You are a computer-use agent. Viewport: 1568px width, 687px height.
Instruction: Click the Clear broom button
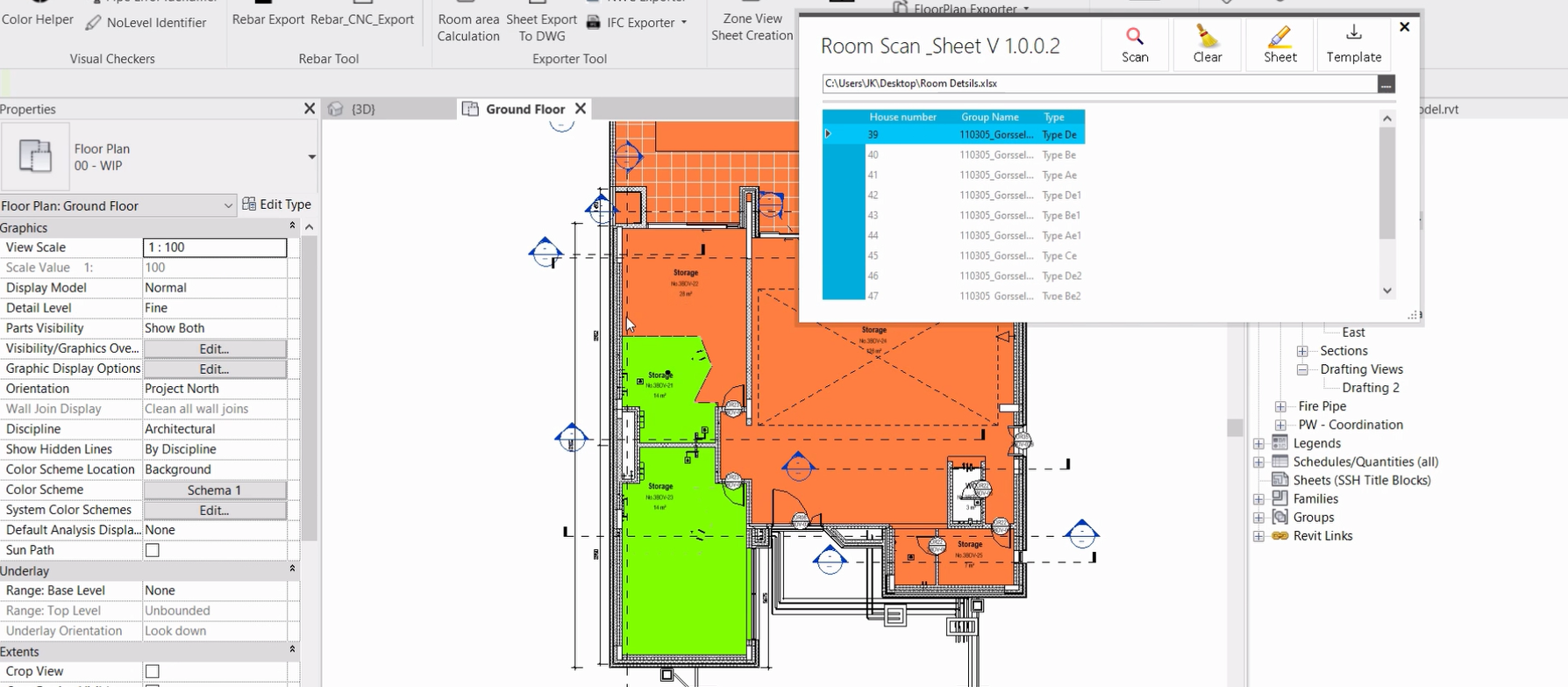(1208, 45)
